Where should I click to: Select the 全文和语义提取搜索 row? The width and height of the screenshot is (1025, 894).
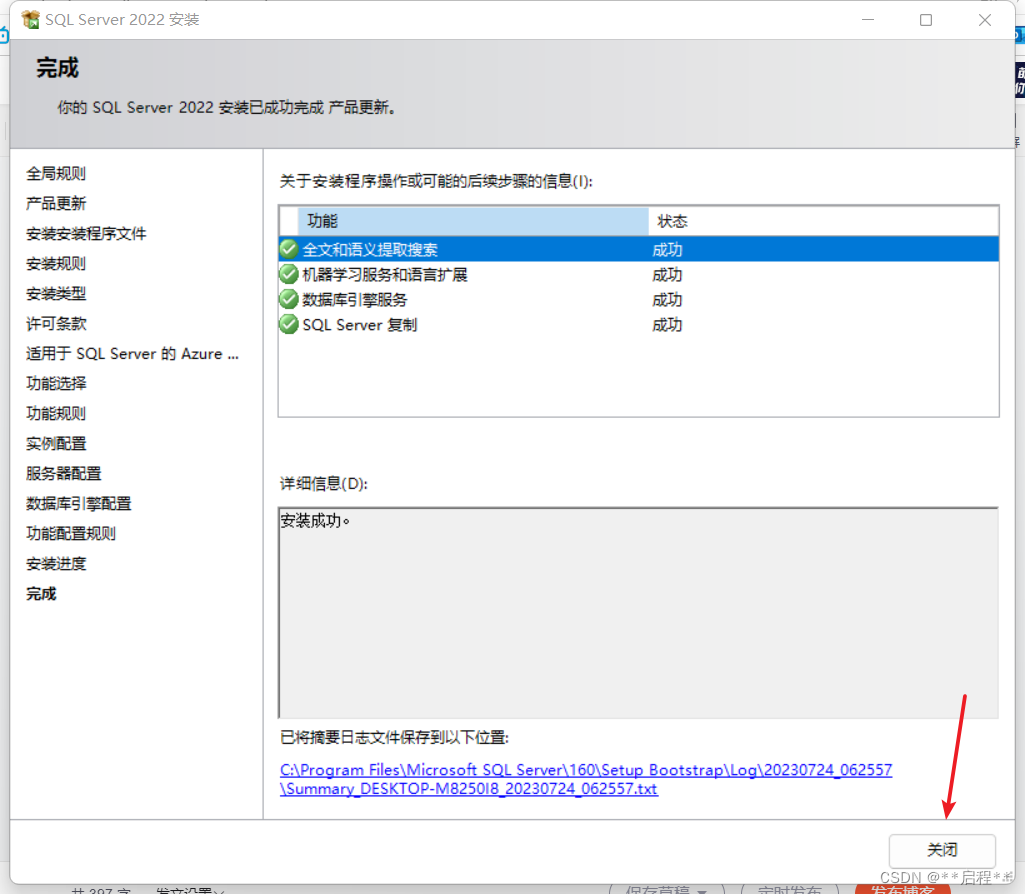[639, 249]
